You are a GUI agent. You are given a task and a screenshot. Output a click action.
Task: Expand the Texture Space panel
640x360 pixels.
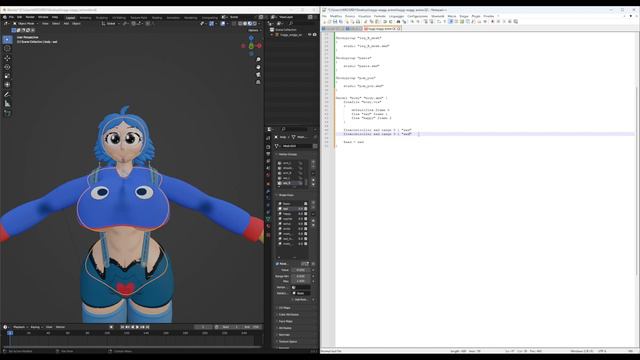[287, 341]
